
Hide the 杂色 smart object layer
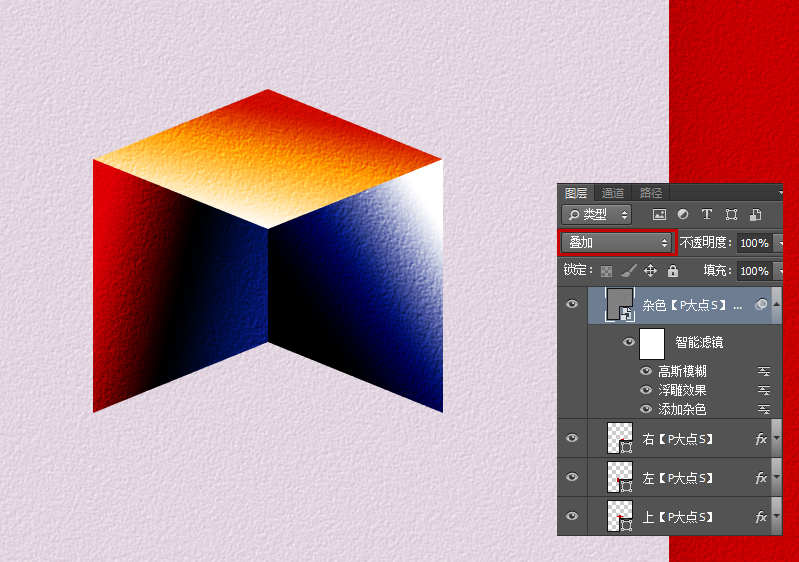(572, 305)
